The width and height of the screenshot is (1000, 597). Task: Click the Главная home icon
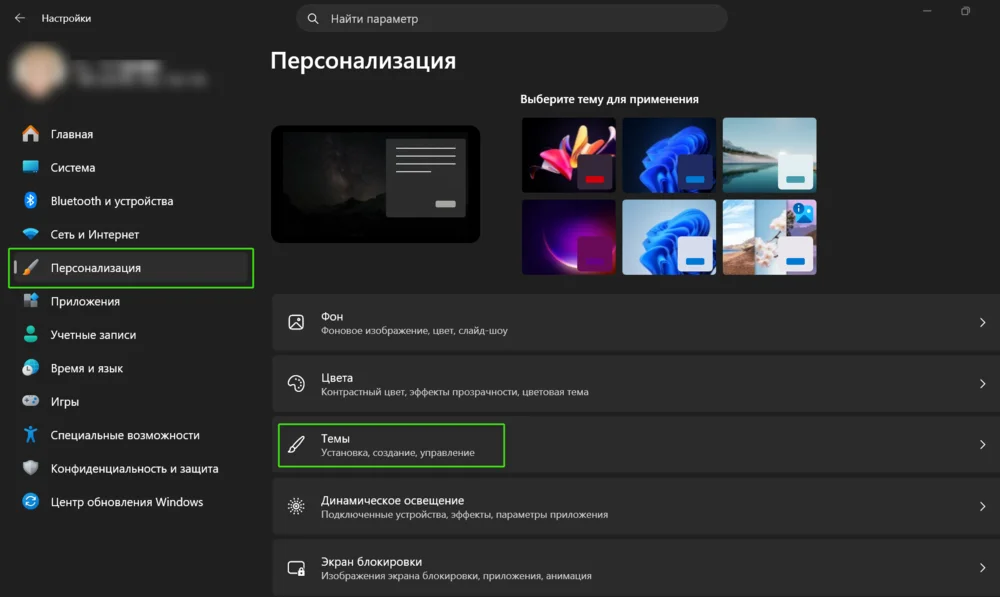pos(30,134)
